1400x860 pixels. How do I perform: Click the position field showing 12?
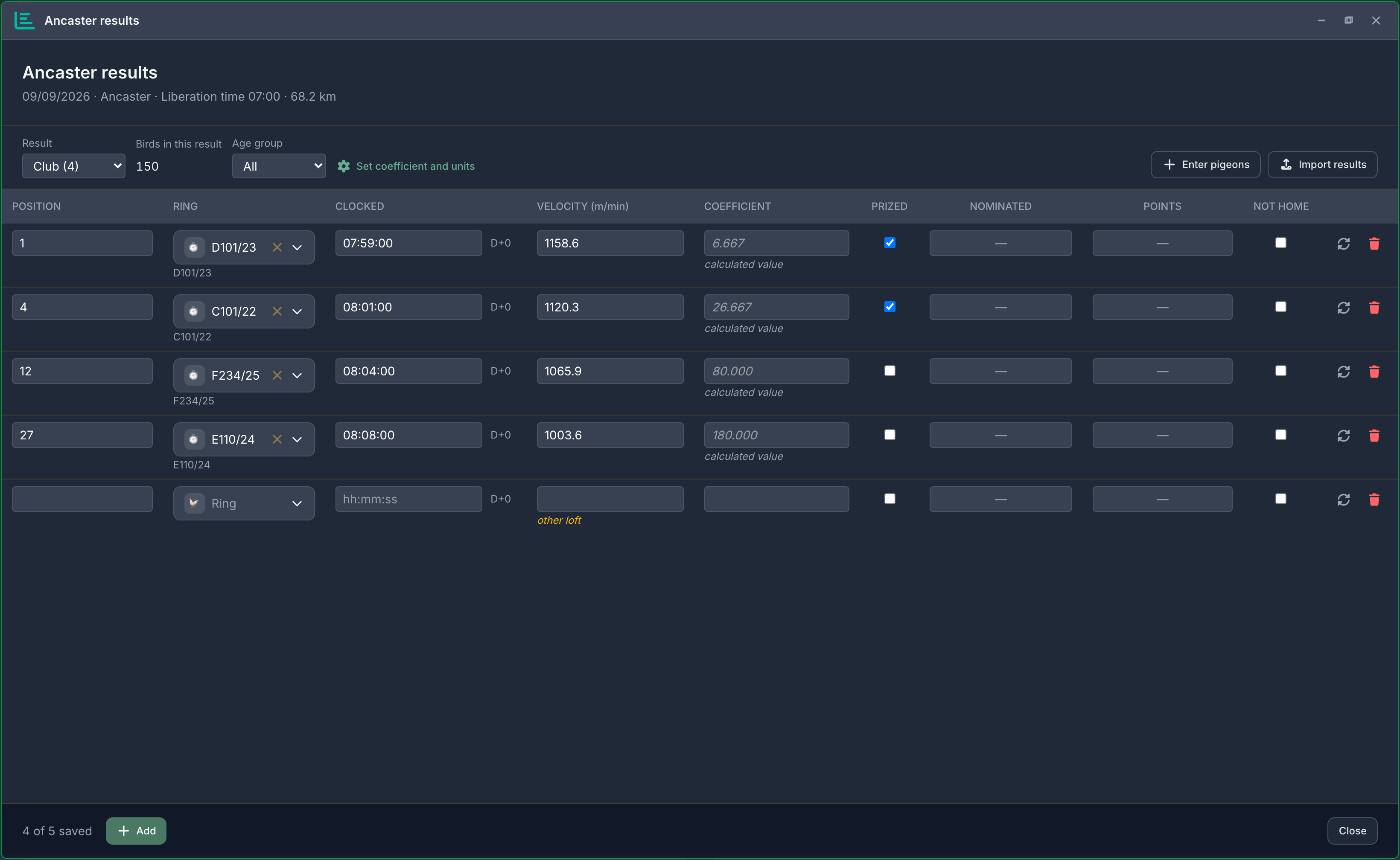(82, 371)
